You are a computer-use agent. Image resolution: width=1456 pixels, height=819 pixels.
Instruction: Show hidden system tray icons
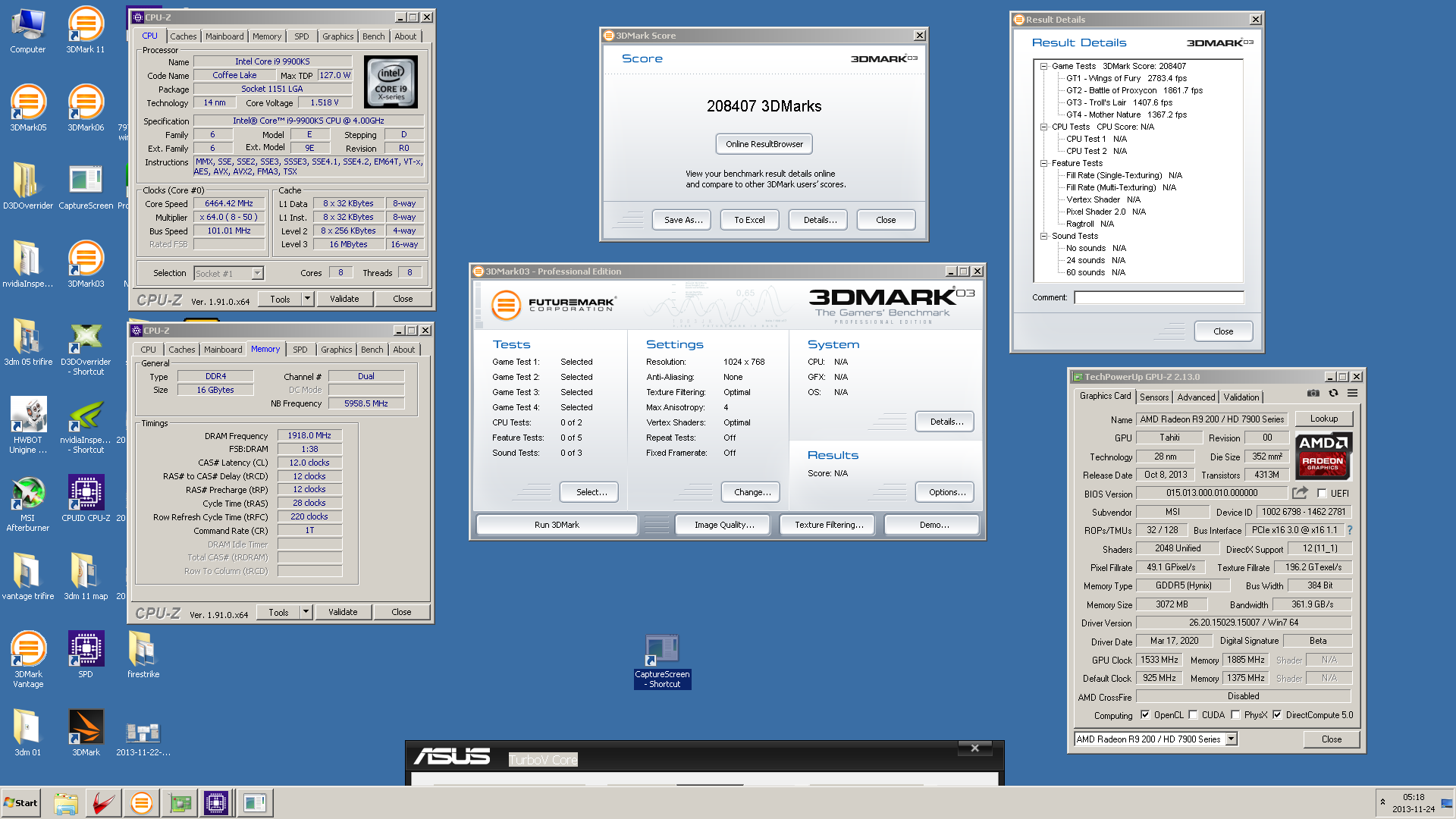[x=1382, y=802]
